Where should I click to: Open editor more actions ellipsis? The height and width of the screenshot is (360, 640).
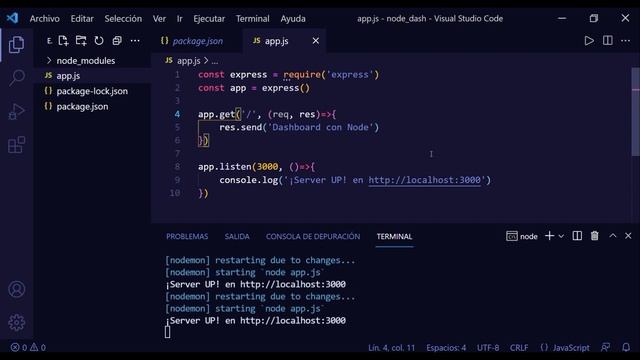[x=626, y=40]
